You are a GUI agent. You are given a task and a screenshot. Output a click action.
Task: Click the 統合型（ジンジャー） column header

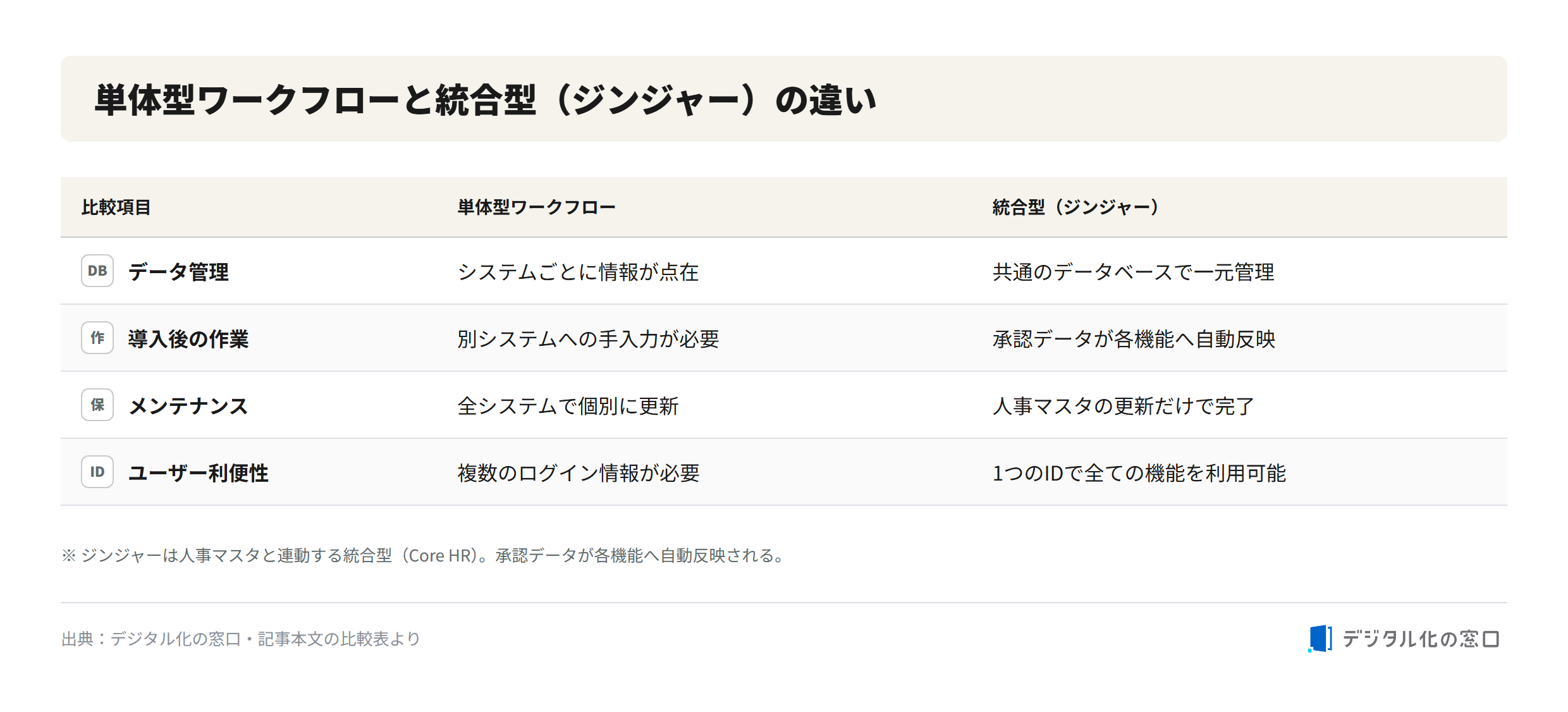pos(1075,207)
